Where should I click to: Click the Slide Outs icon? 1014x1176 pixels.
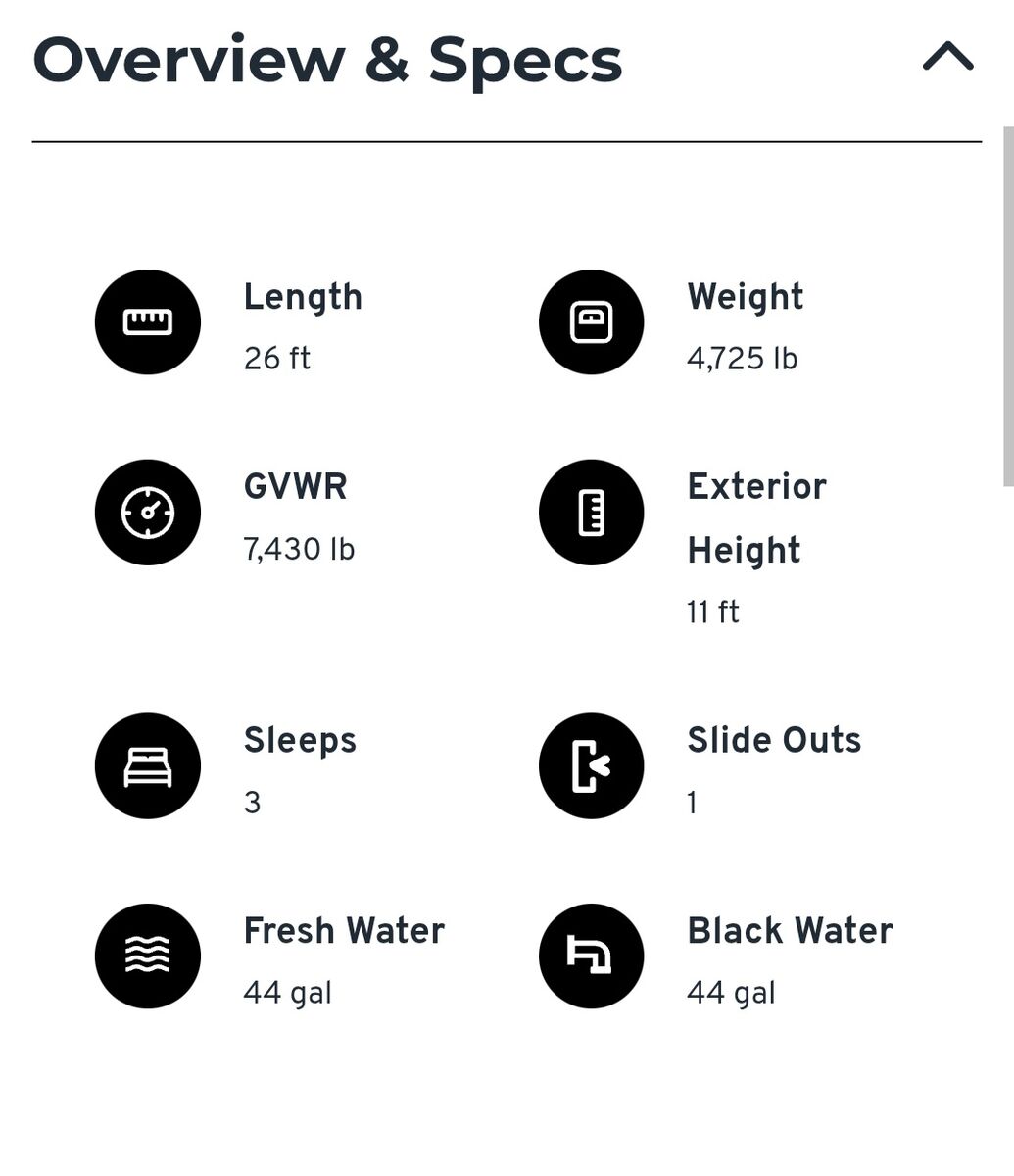tap(592, 766)
